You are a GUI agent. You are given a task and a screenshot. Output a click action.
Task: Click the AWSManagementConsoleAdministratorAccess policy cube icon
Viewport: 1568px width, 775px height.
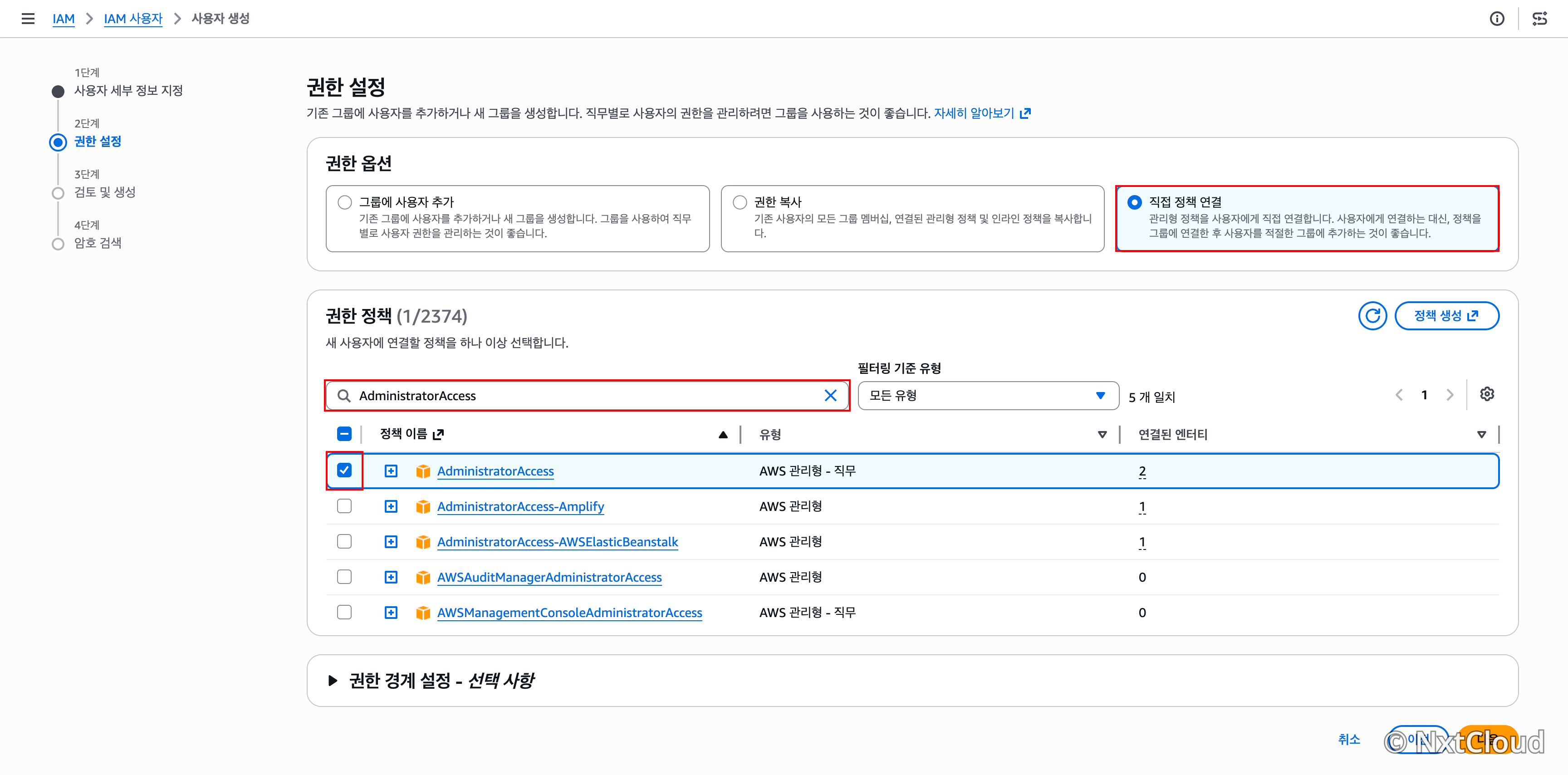pyautogui.click(x=423, y=613)
